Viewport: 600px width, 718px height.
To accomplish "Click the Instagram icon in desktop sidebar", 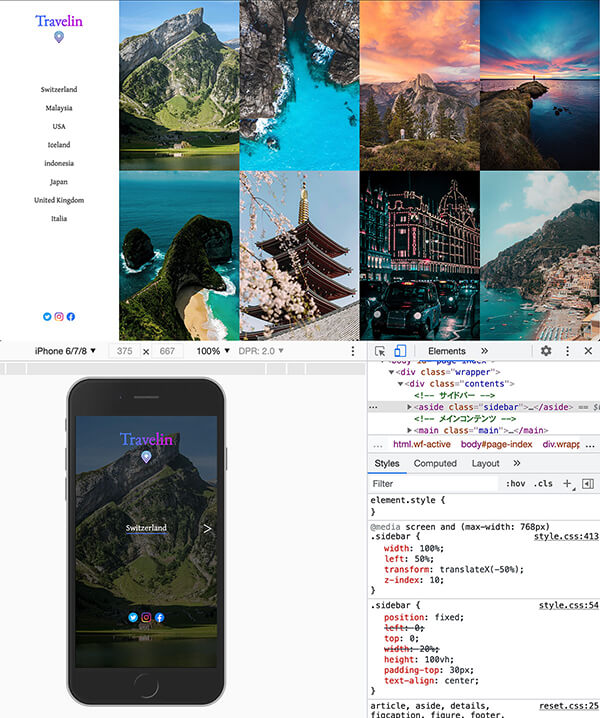I will (59, 316).
